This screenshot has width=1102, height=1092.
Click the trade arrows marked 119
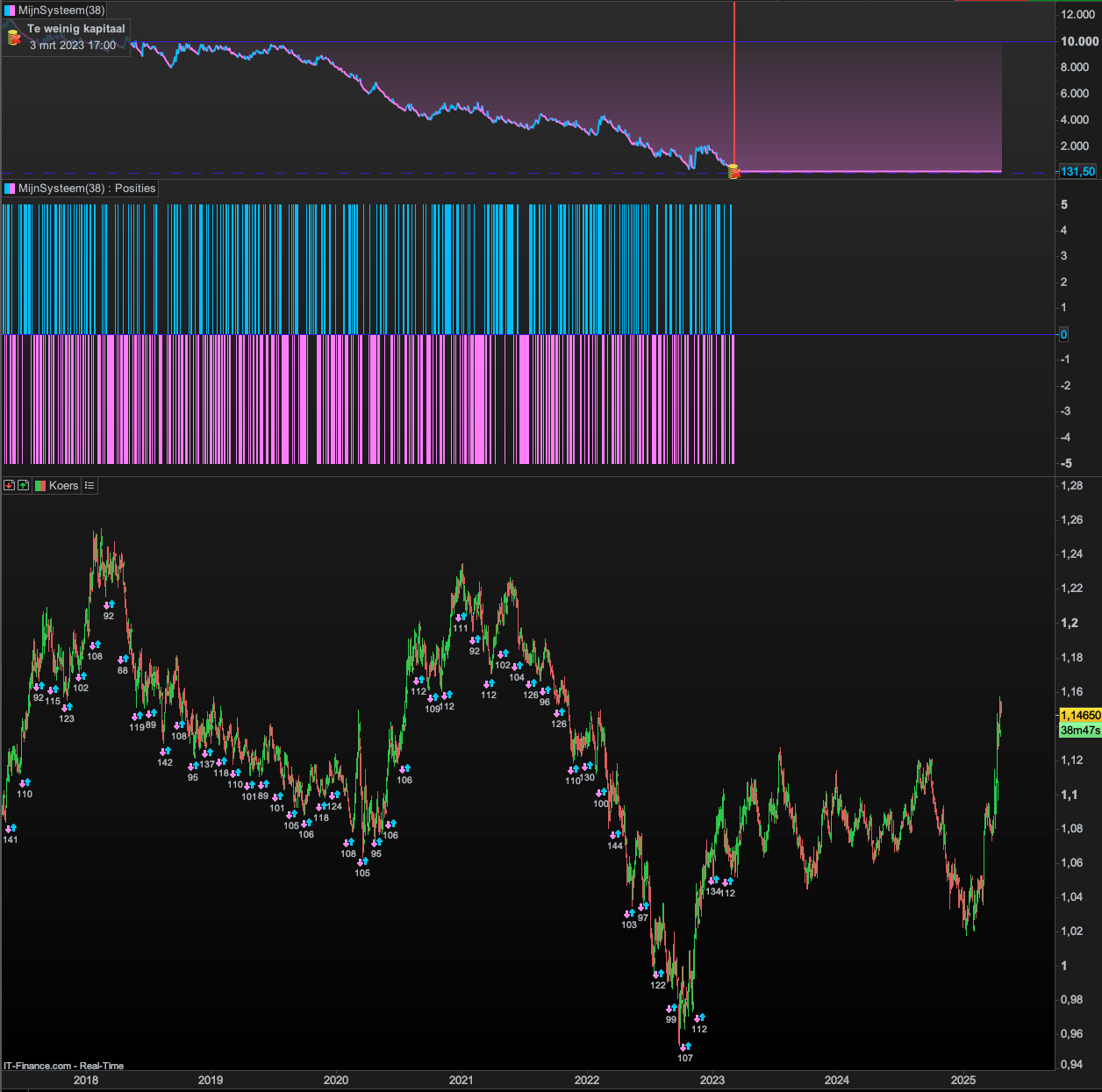(x=137, y=716)
